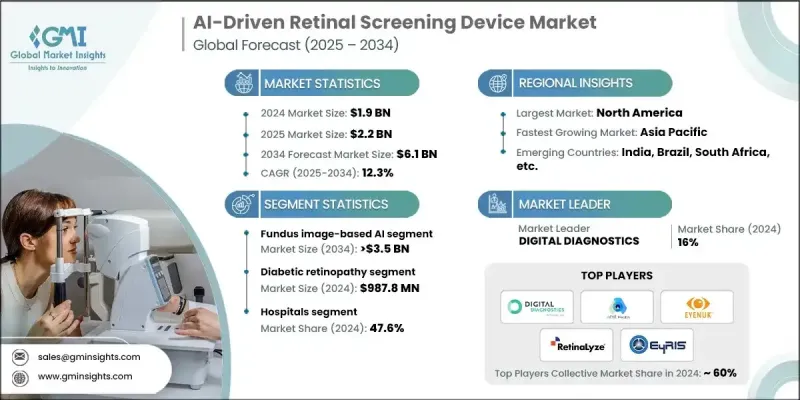Select the Digital Diagnostics logo card
The height and width of the screenshot is (400, 800).
pyautogui.click(x=537, y=306)
